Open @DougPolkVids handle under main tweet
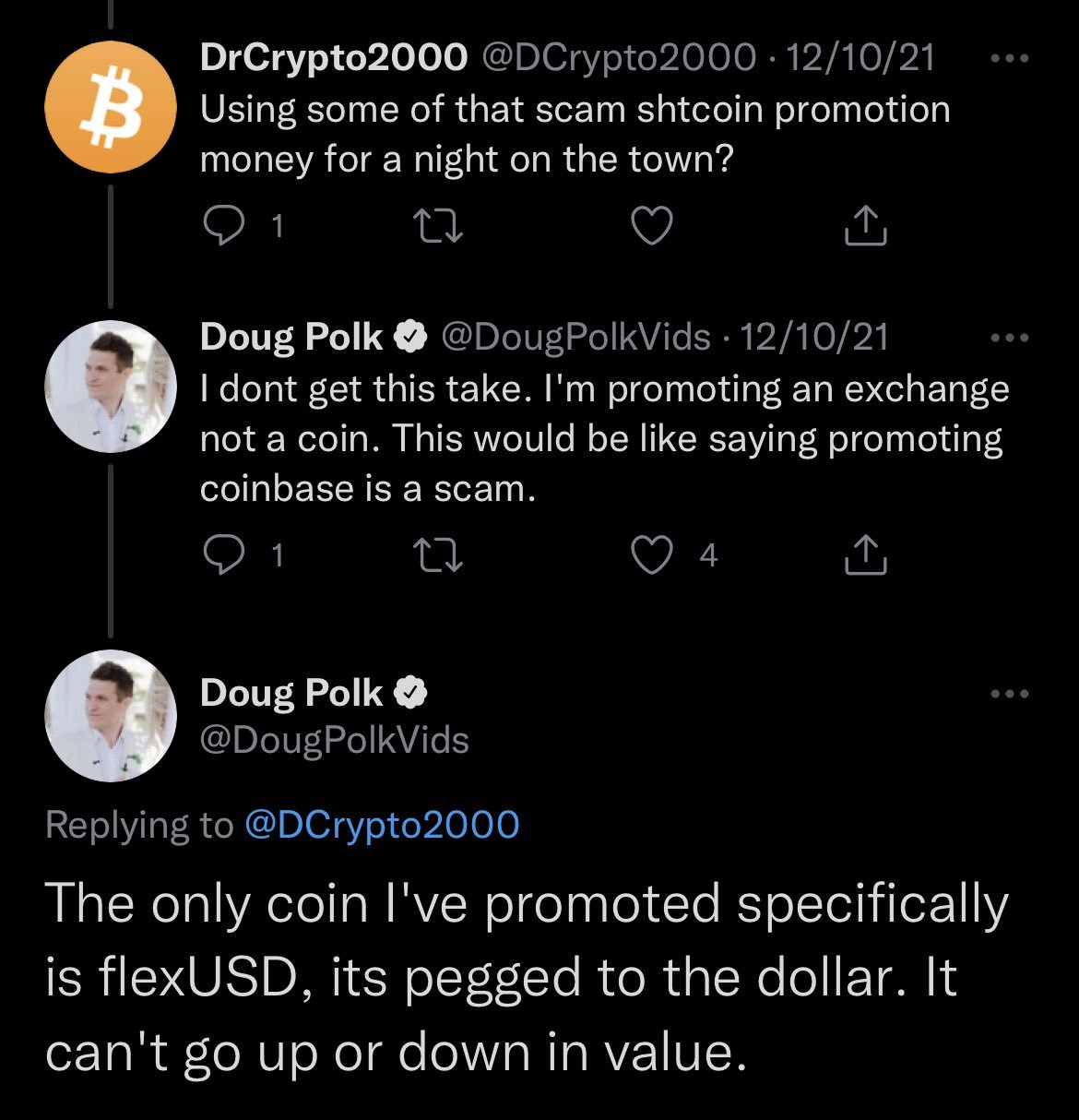The image size is (1079, 1120). coord(335,740)
